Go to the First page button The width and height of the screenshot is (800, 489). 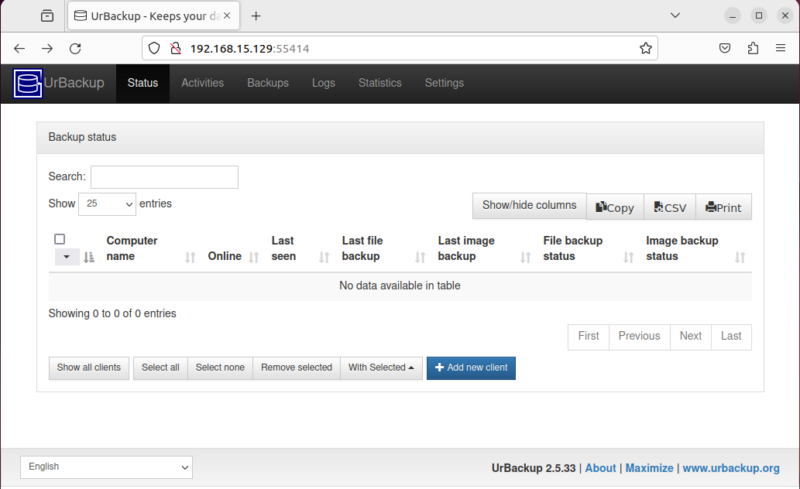[x=588, y=336]
